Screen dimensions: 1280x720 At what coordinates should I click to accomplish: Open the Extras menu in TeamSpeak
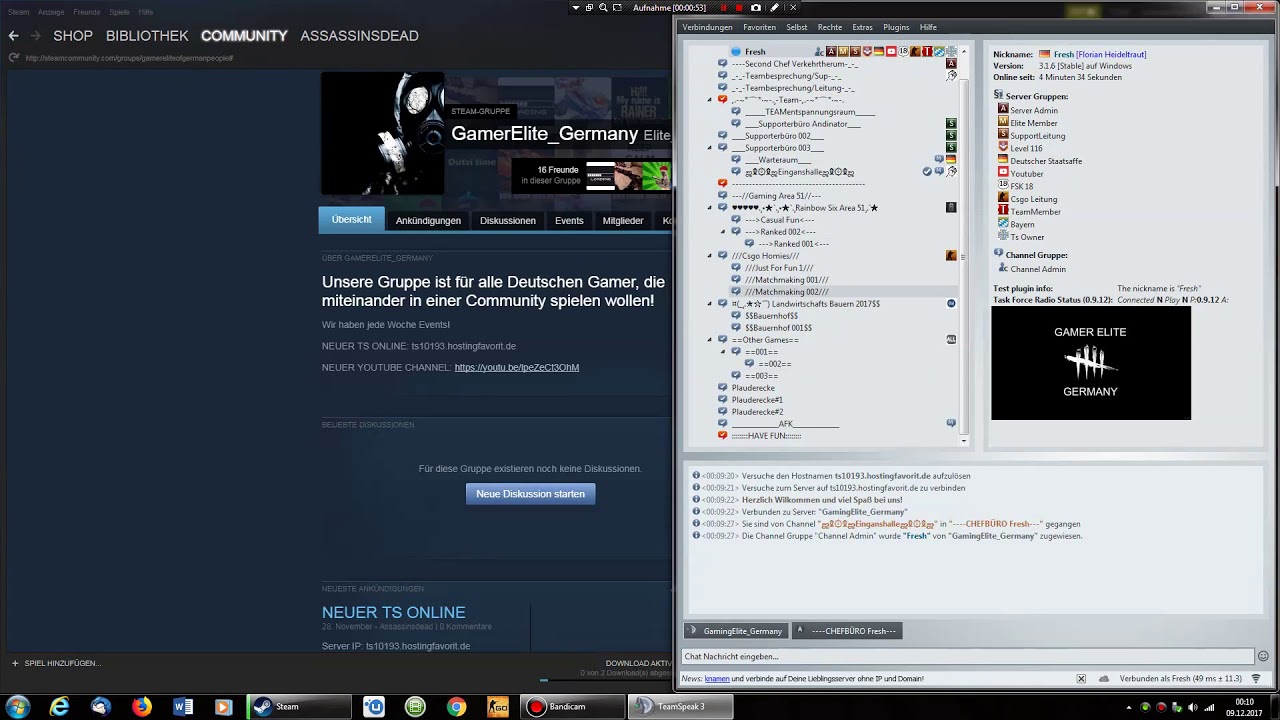click(862, 27)
